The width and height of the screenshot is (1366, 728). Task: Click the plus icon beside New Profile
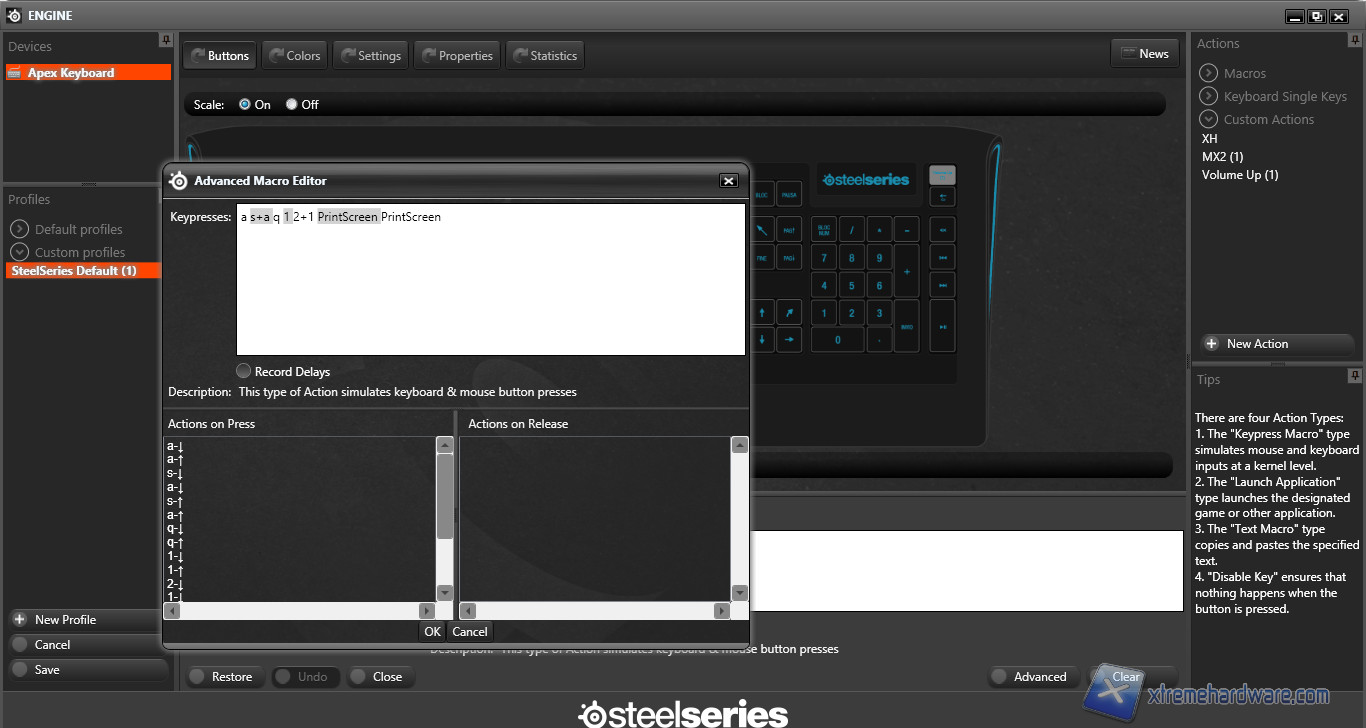pos(19,619)
